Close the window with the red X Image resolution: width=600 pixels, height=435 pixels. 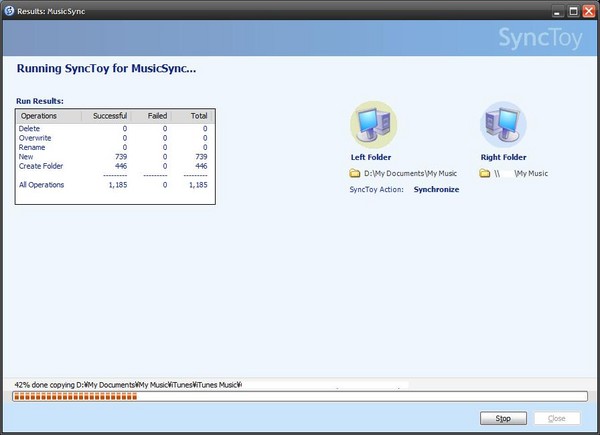[589, 11]
